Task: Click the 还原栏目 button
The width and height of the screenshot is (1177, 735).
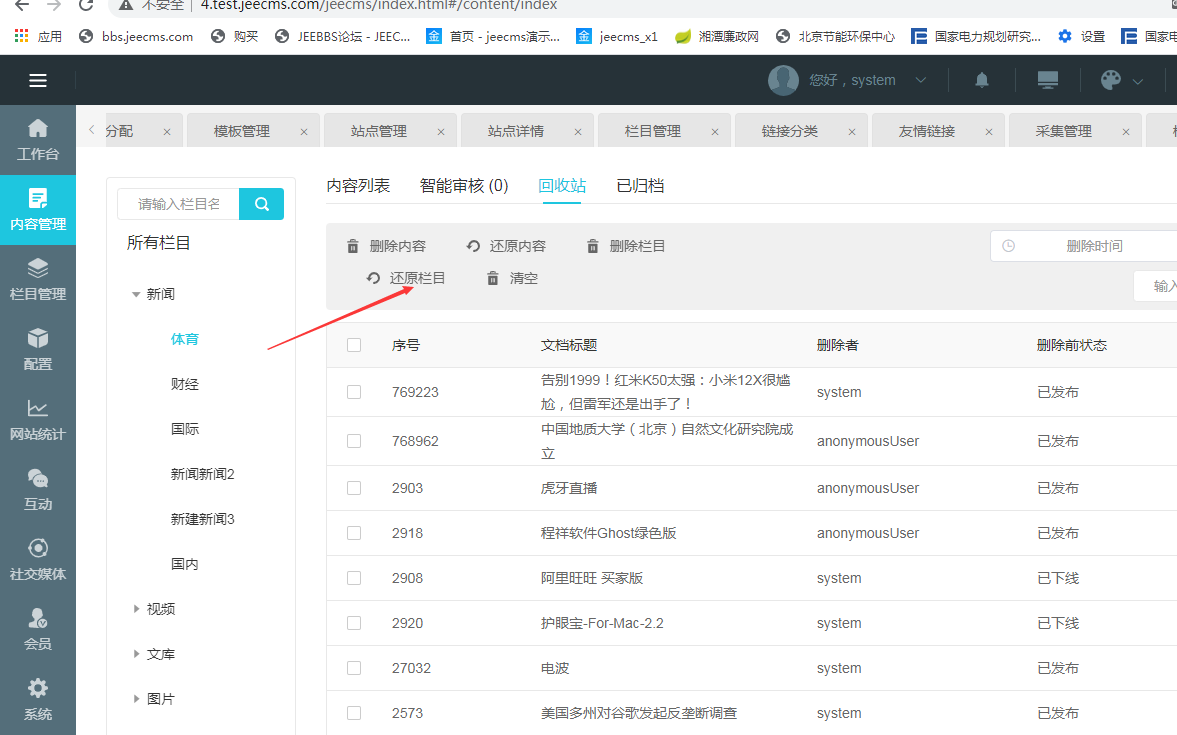Action: pos(407,278)
